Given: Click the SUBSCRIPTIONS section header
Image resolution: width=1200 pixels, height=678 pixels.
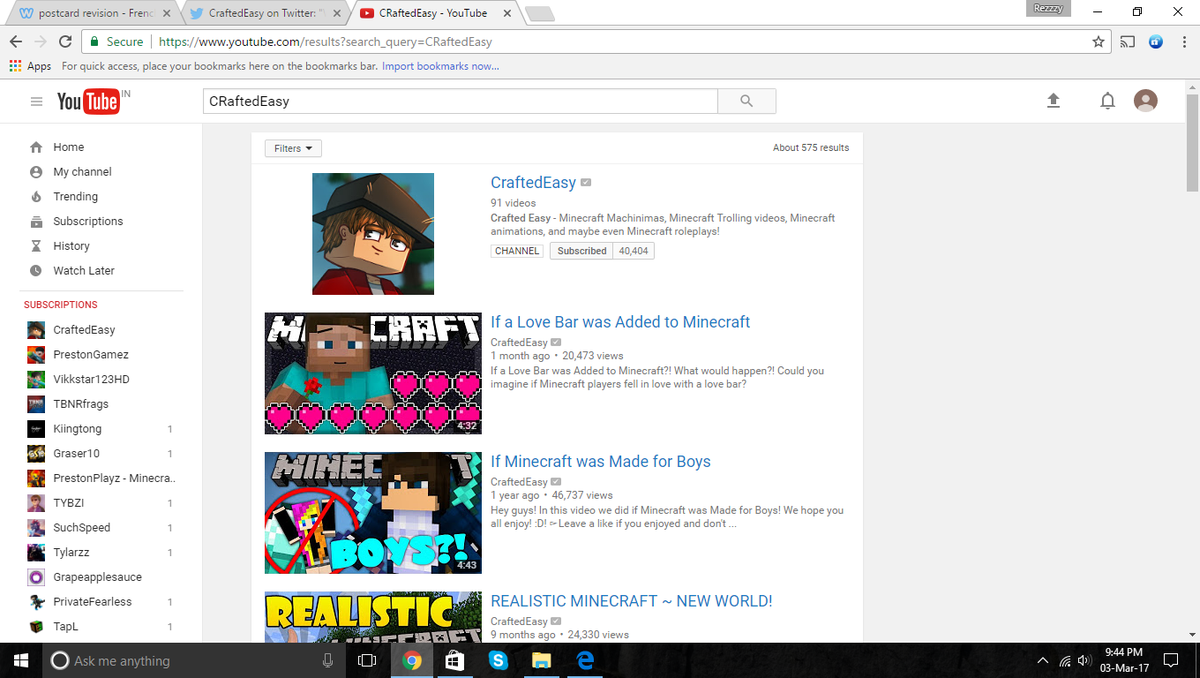Looking at the screenshot, I should pyautogui.click(x=61, y=304).
